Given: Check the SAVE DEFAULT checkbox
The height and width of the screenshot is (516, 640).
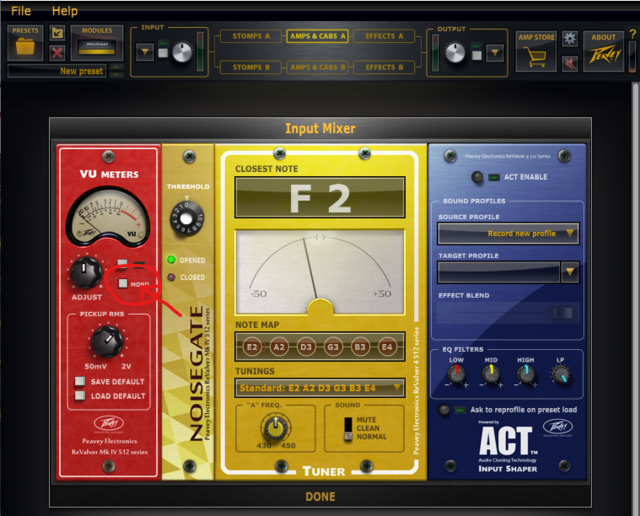Looking at the screenshot, I should click(80, 381).
